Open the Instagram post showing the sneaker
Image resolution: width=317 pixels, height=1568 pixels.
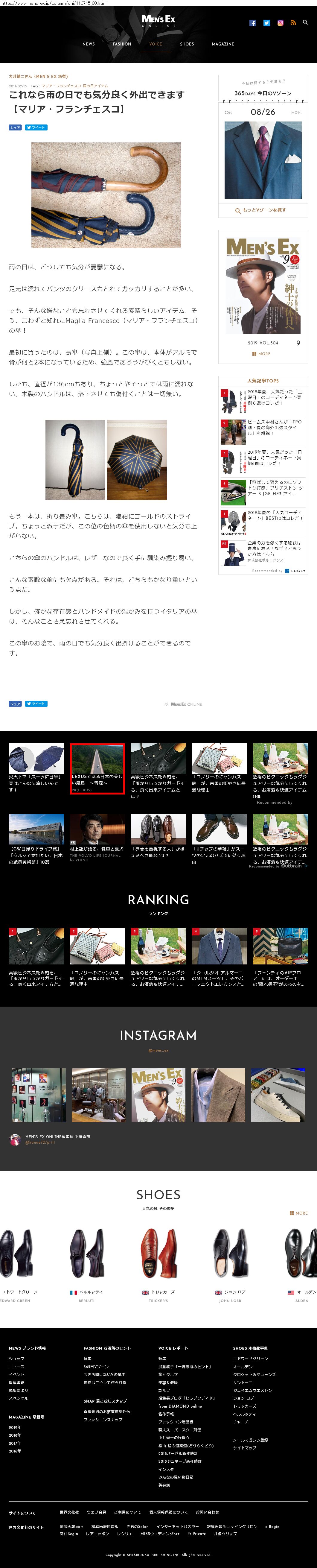click(x=279, y=1095)
